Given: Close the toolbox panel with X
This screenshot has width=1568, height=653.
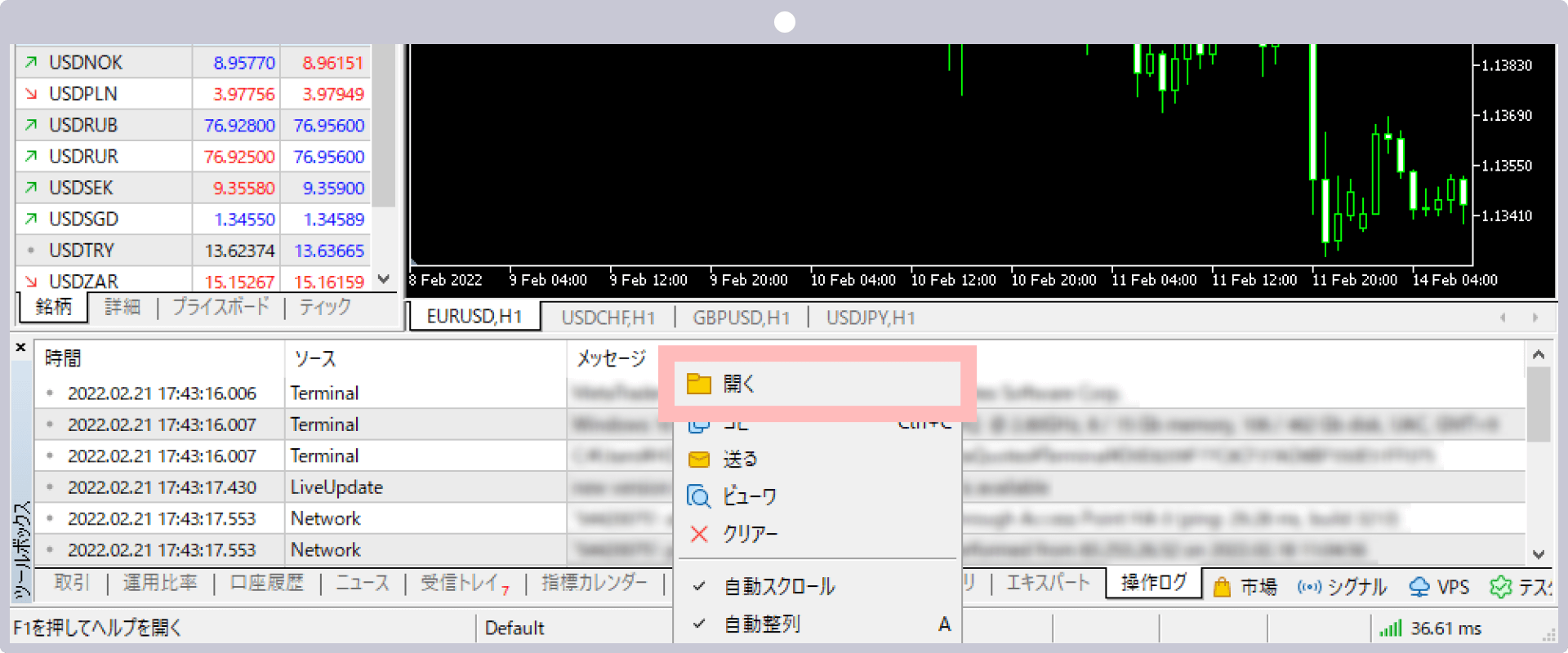Looking at the screenshot, I should pyautogui.click(x=21, y=348).
